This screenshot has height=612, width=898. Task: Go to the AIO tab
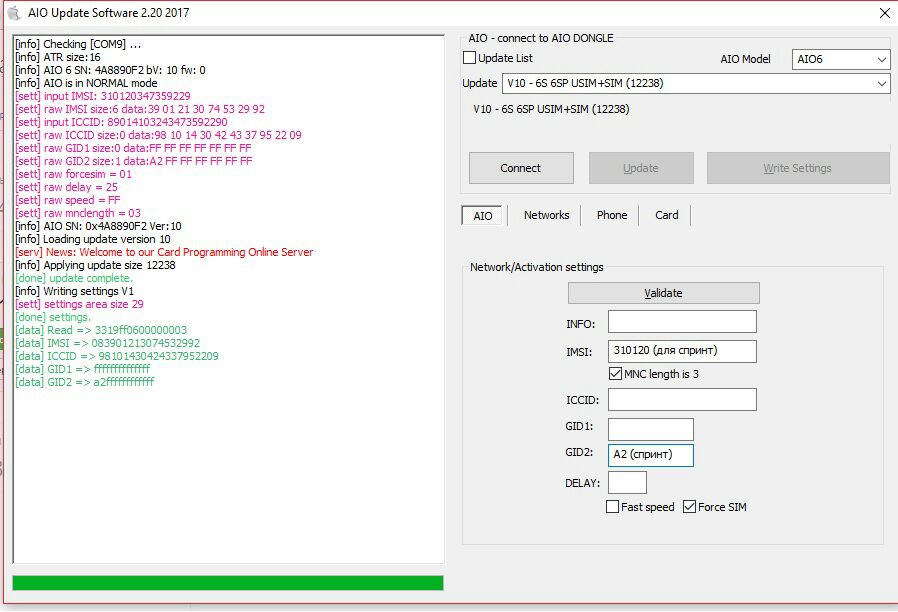click(x=483, y=216)
